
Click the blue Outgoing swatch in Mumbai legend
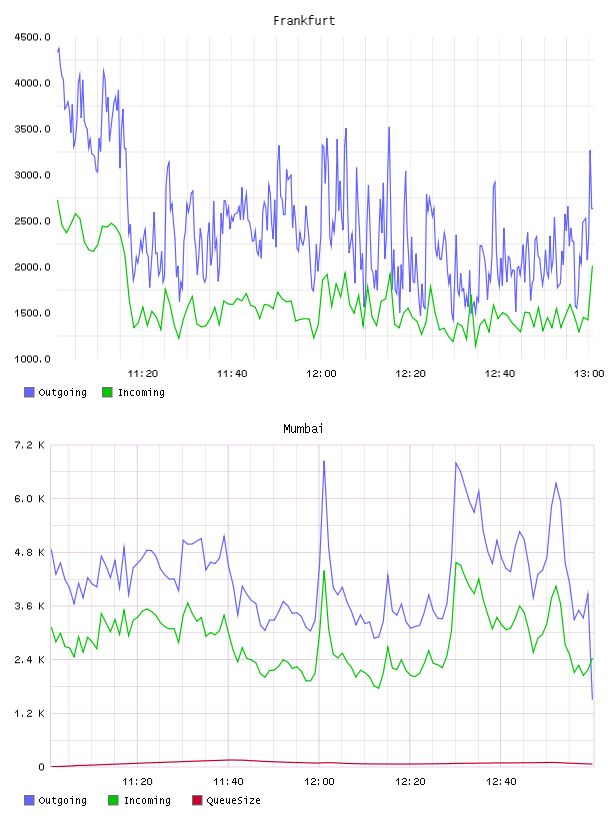pyautogui.click(x=29, y=800)
